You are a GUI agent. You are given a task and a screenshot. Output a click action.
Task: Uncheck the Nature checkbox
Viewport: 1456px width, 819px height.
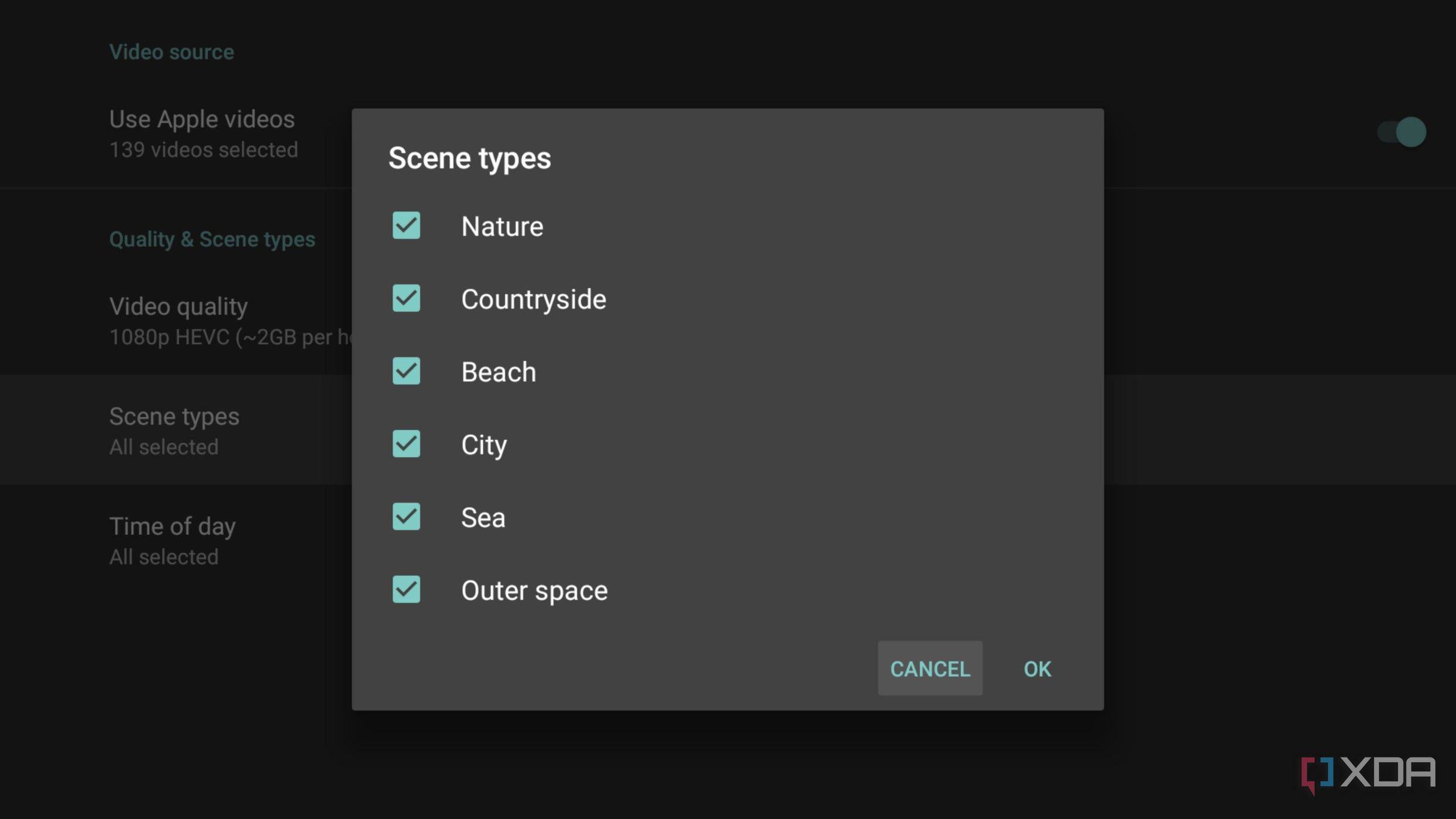[406, 226]
